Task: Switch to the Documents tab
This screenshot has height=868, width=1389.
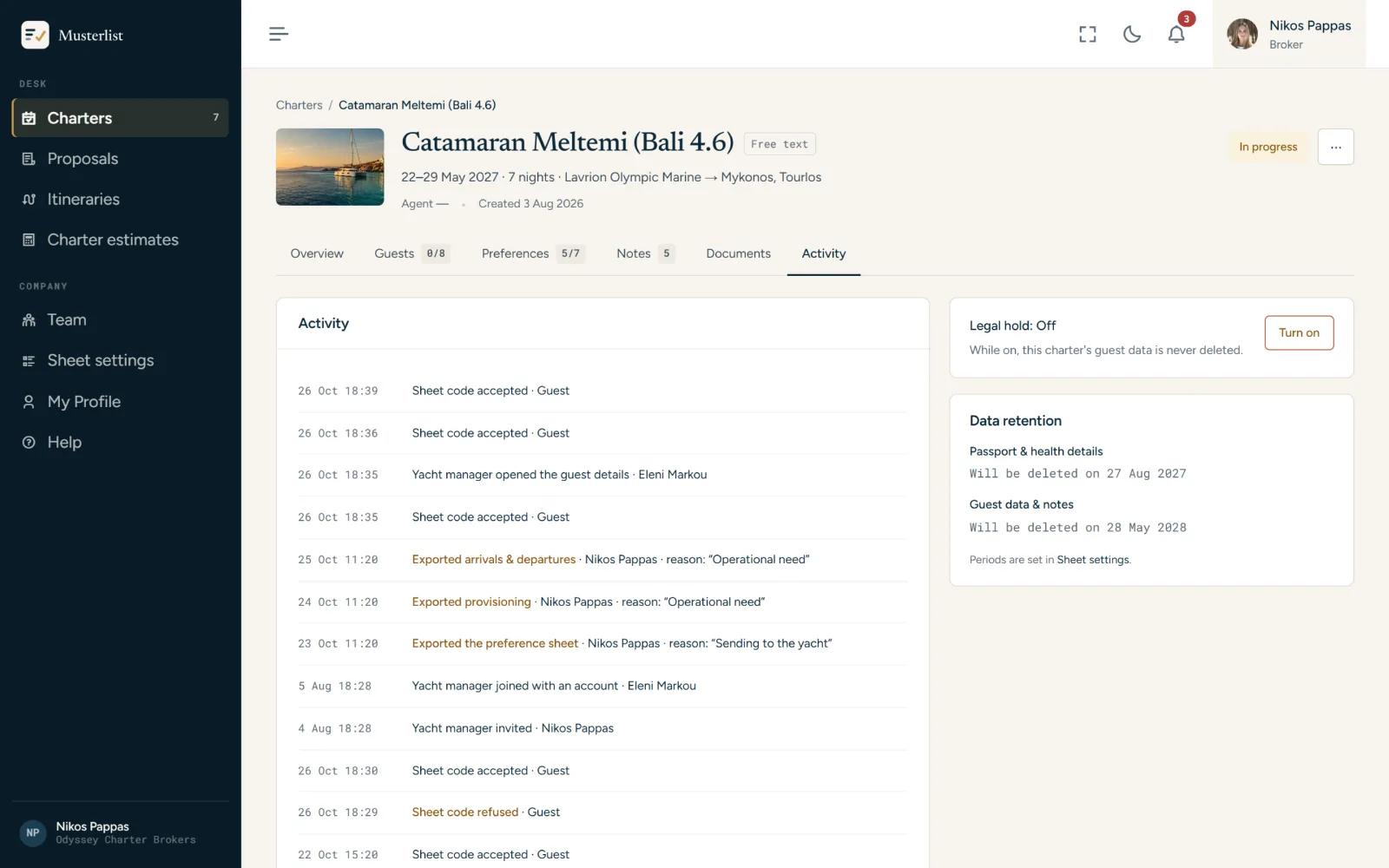Action: [738, 253]
